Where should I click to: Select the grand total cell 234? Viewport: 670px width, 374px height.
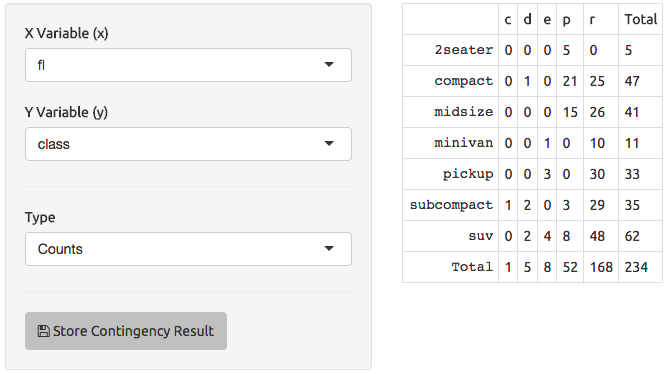tap(636, 267)
